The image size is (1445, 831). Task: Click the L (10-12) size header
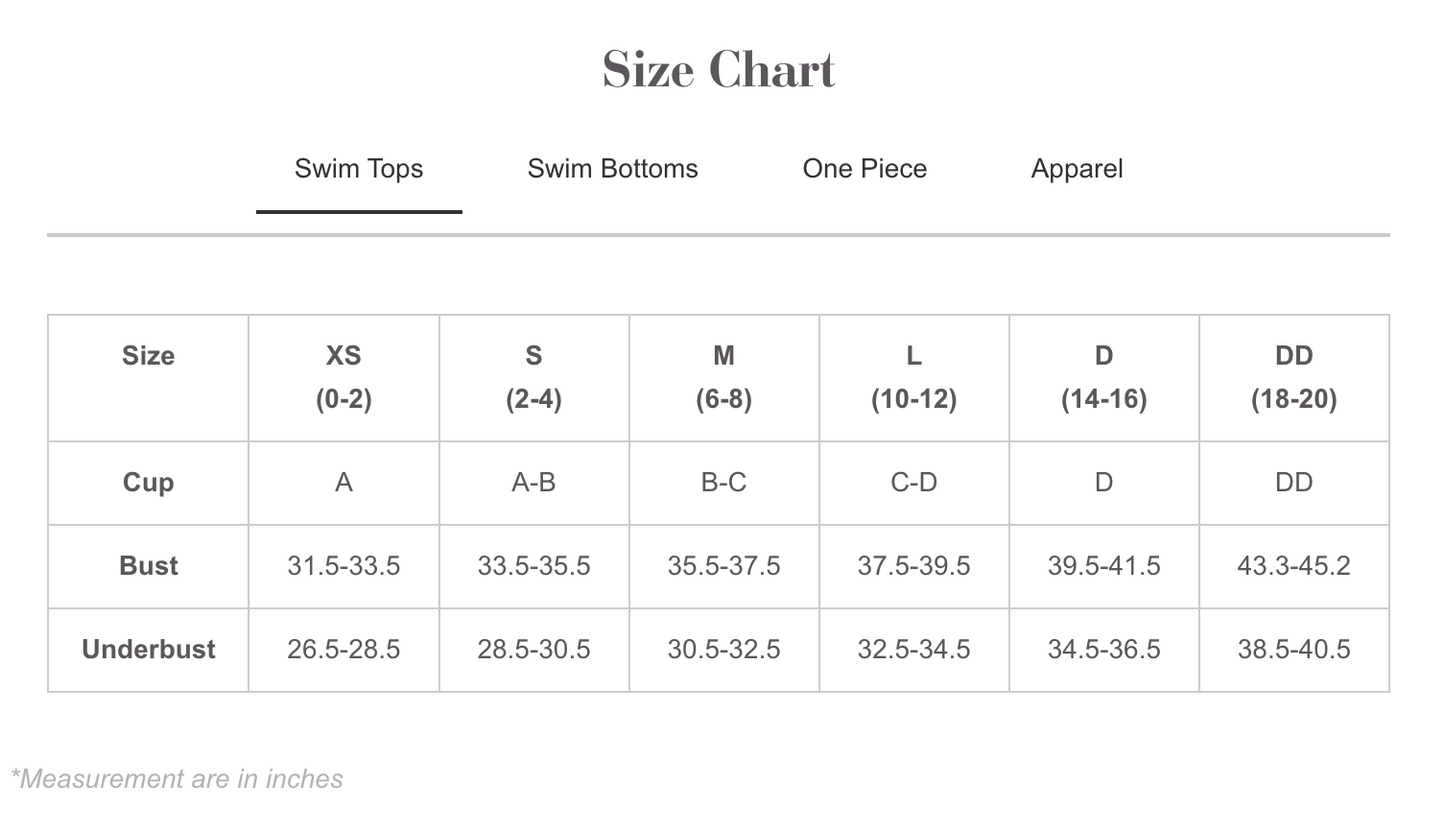(913, 378)
